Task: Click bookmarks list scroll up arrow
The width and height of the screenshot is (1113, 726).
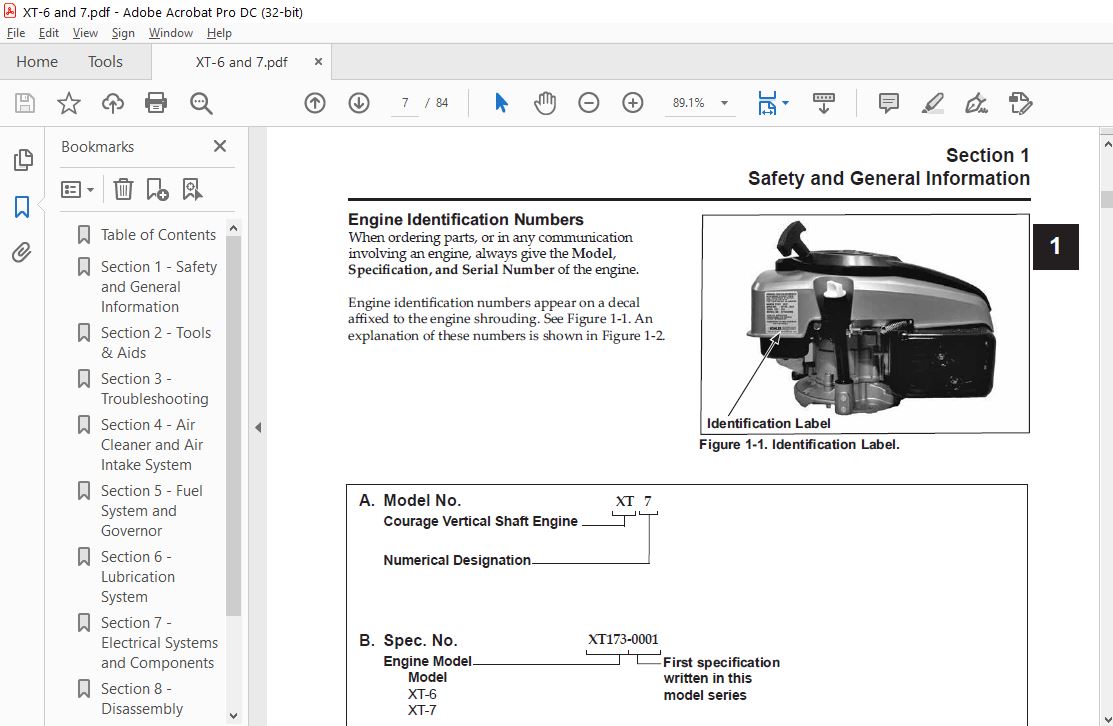Action: click(233, 229)
